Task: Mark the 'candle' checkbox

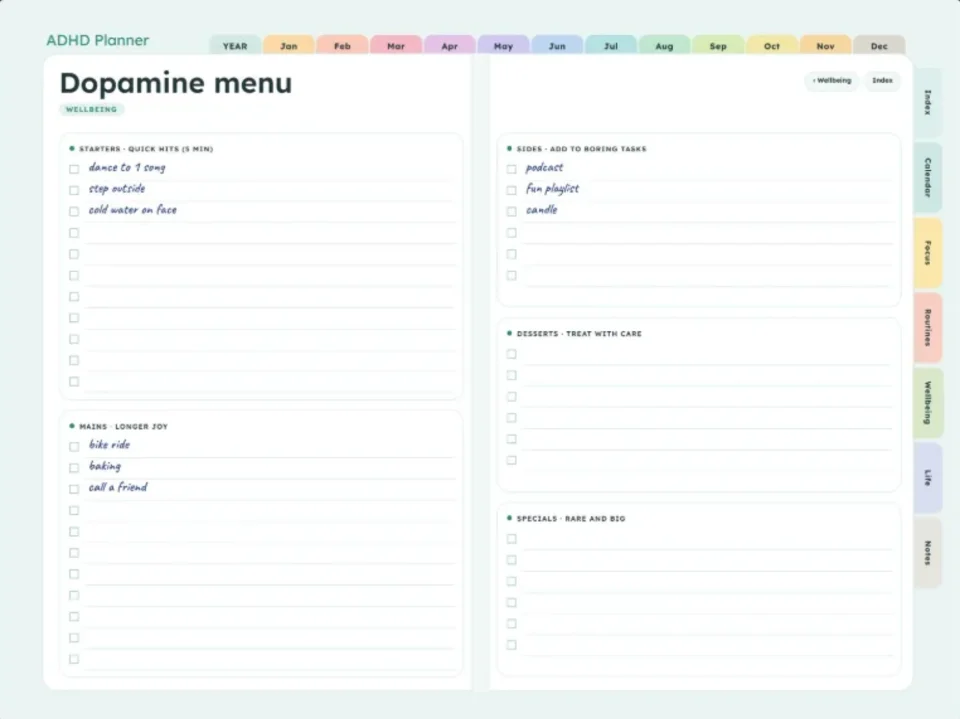Action: (x=511, y=211)
